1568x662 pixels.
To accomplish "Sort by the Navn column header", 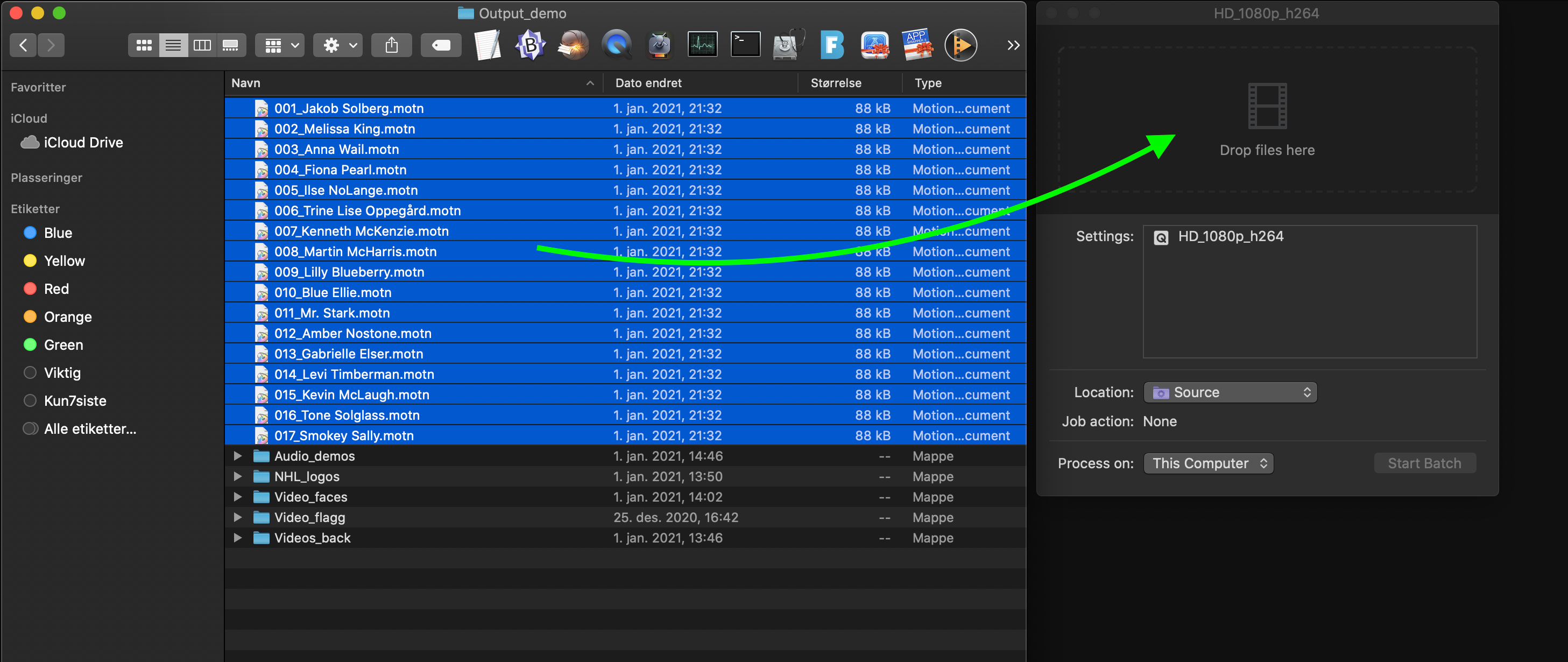I will coord(413,83).
